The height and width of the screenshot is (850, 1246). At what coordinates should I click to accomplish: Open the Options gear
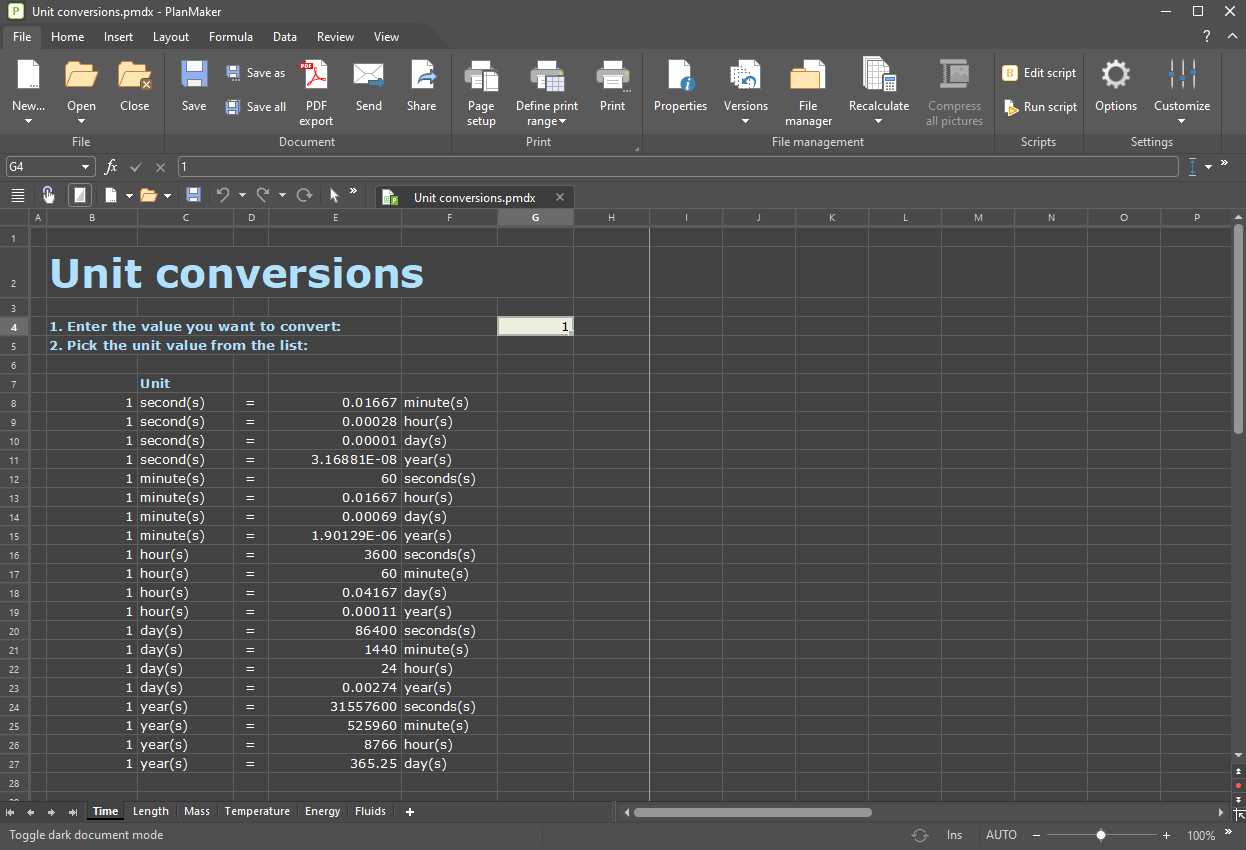[x=1115, y=76]
